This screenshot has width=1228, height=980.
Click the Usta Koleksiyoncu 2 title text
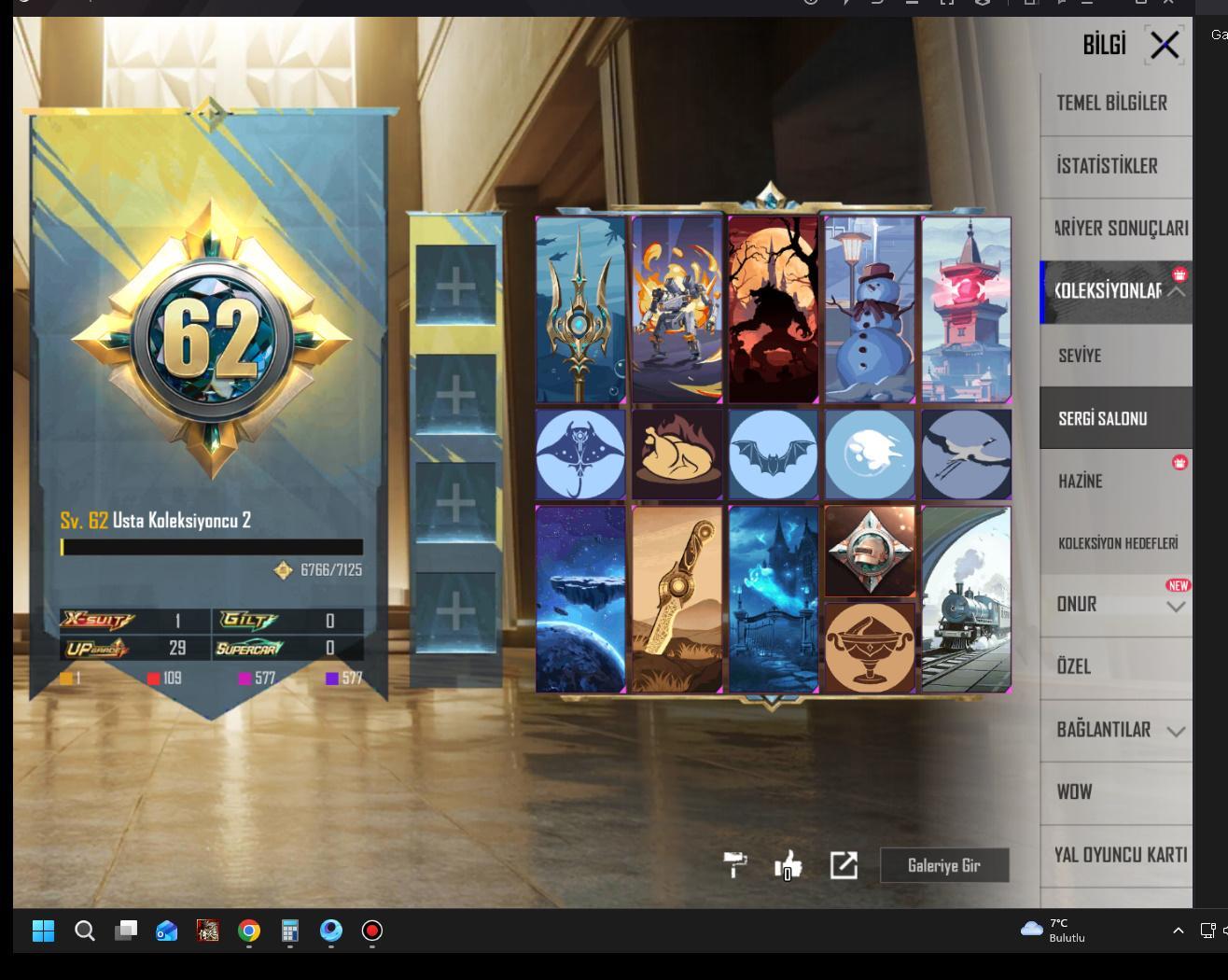182,521
